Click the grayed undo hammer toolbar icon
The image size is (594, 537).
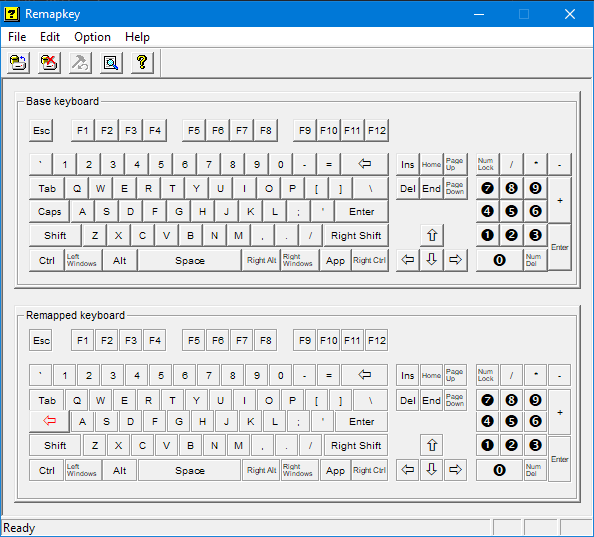pos(80,62)
